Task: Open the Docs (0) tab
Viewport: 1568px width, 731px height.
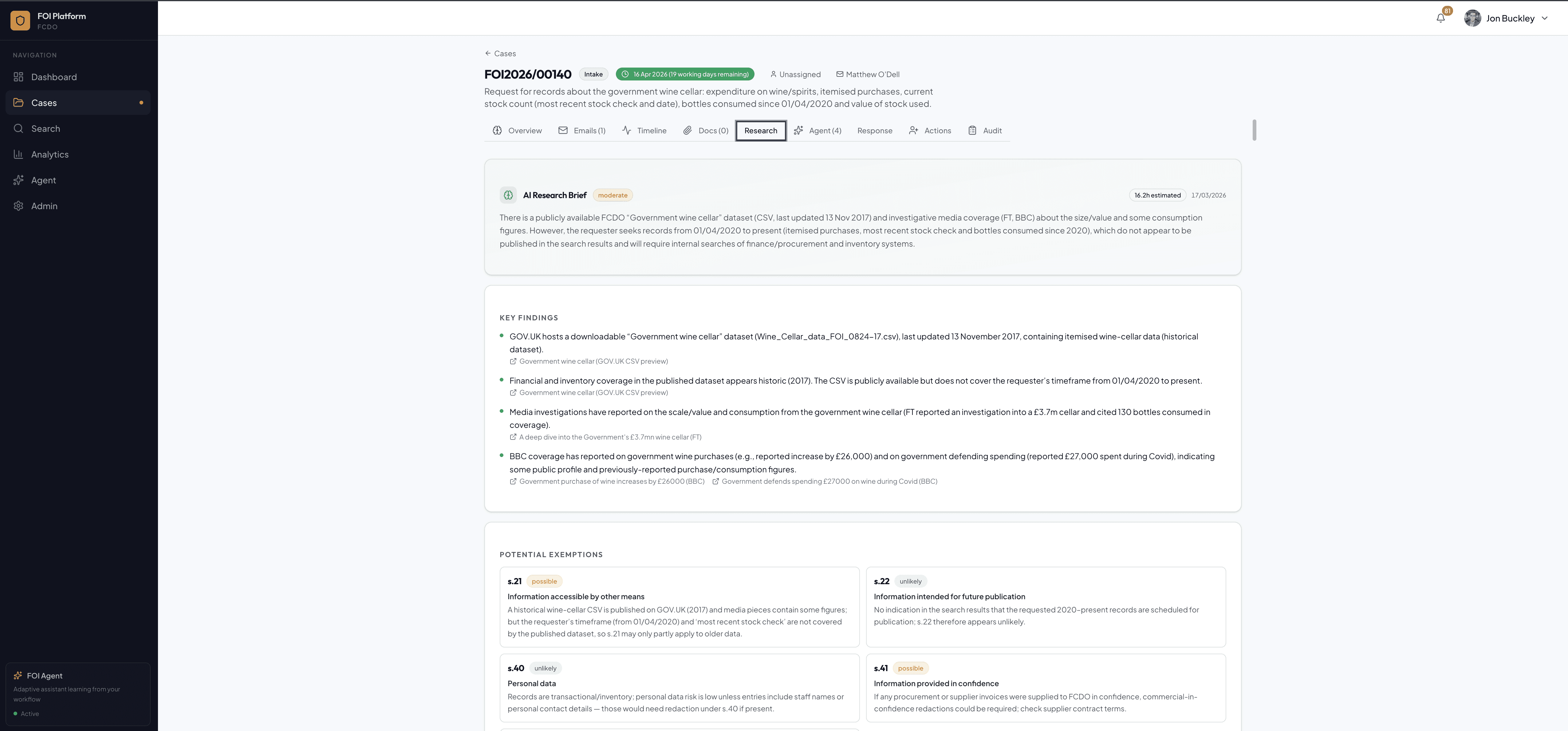Action: (x=706, y=131)
